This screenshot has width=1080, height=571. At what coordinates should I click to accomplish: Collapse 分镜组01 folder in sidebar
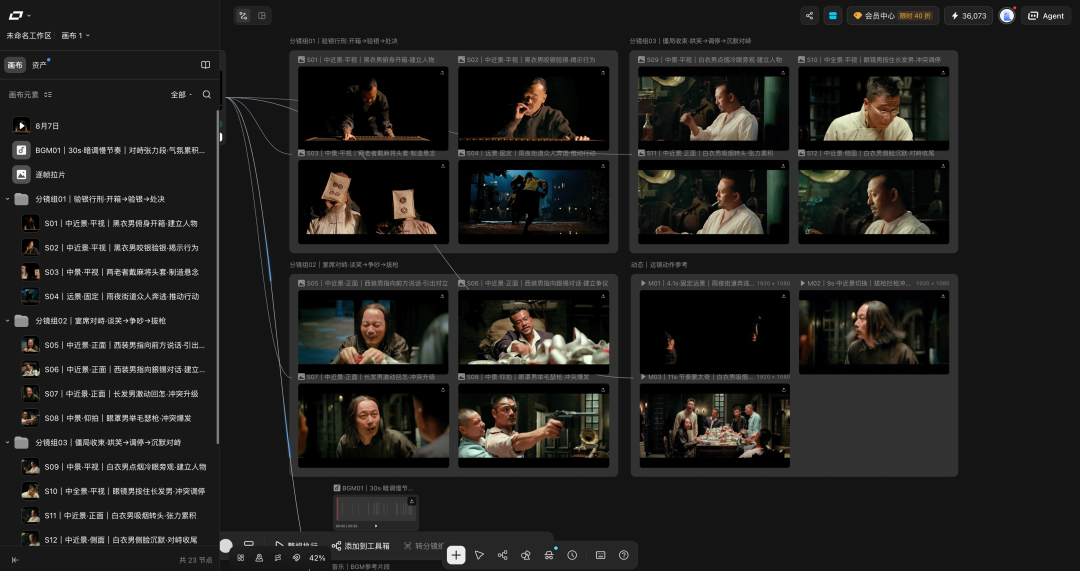8,199
